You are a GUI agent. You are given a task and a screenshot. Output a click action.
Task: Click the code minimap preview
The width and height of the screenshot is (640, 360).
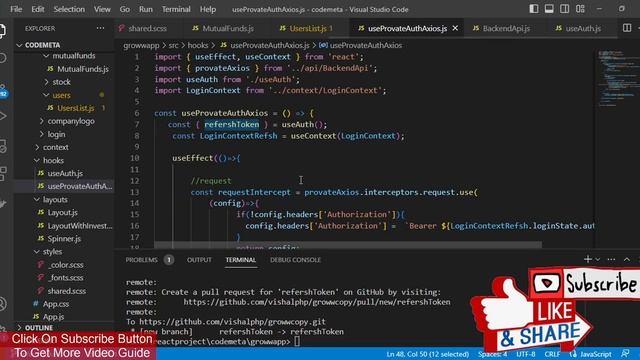616,78
